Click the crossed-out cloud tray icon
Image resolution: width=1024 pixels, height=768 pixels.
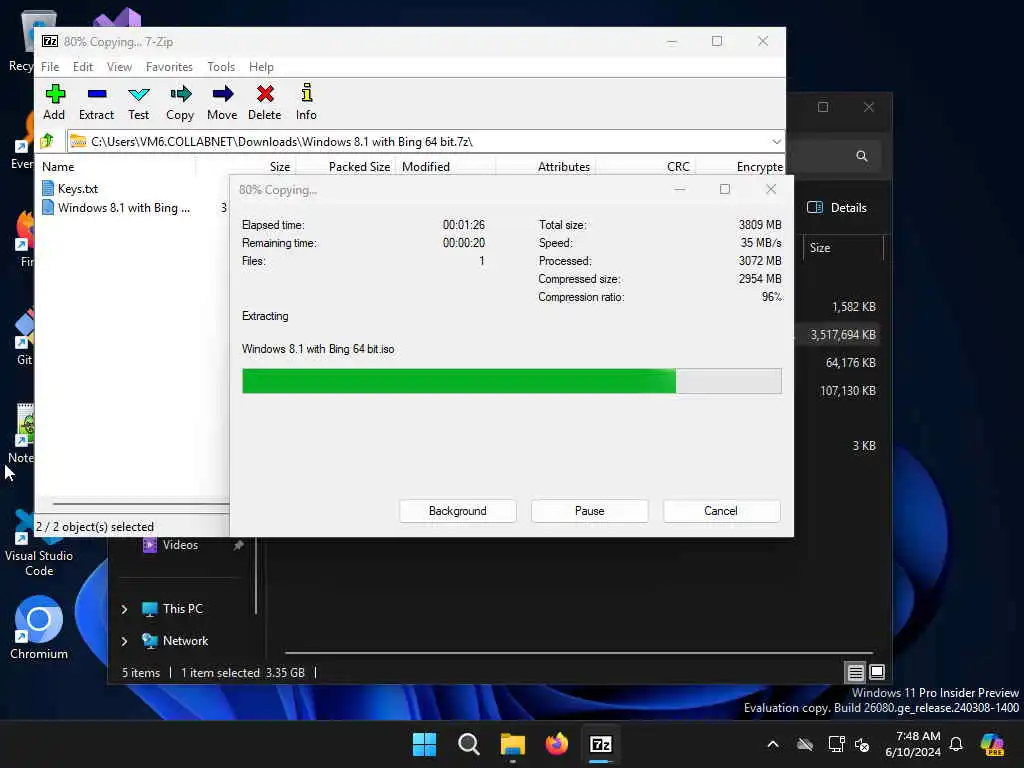805,744
